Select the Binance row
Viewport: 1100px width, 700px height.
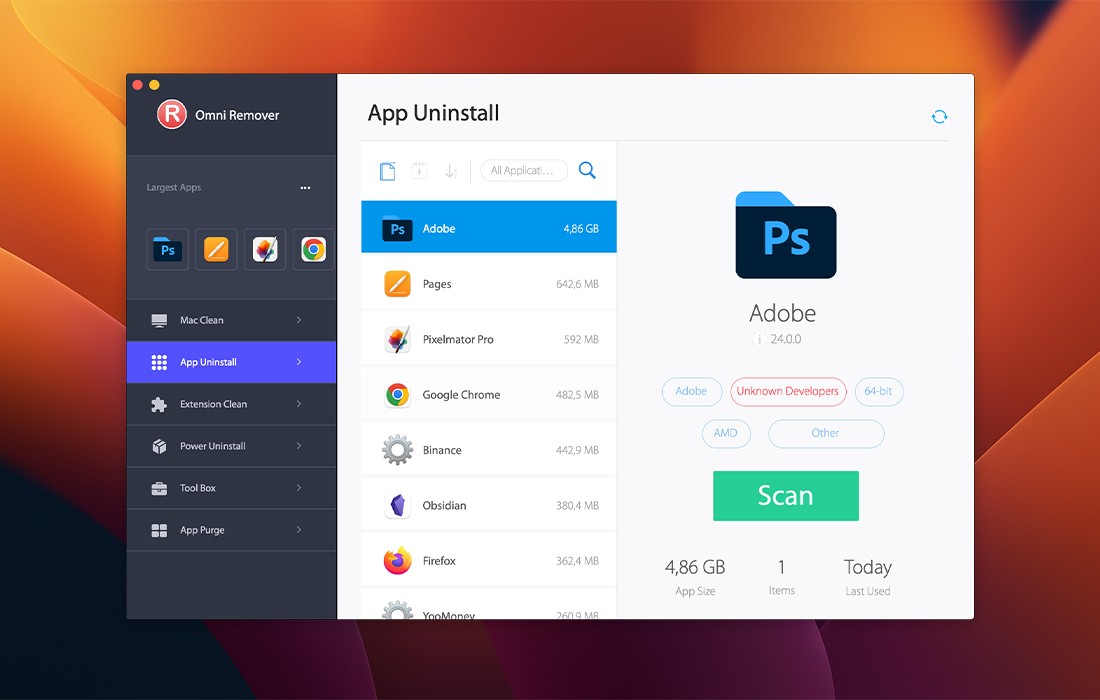pos(489,450)
